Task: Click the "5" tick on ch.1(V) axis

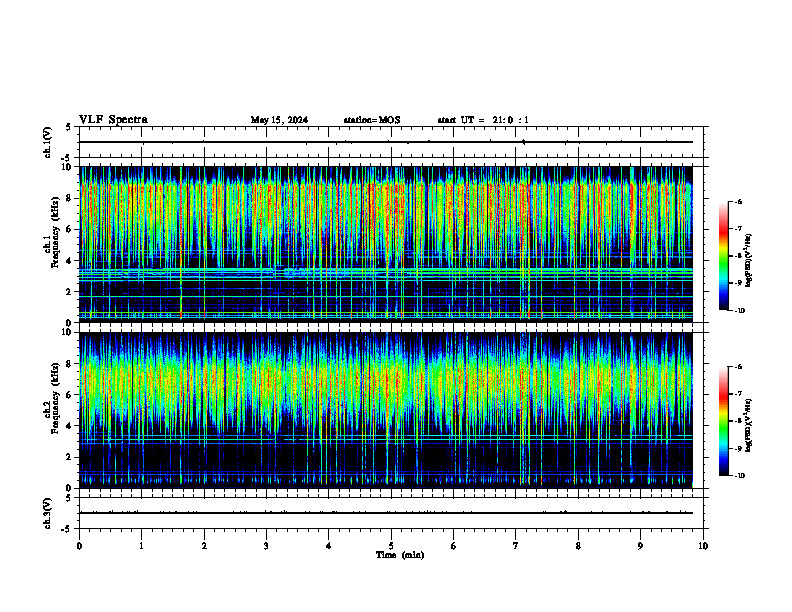Action: (70, 127)
